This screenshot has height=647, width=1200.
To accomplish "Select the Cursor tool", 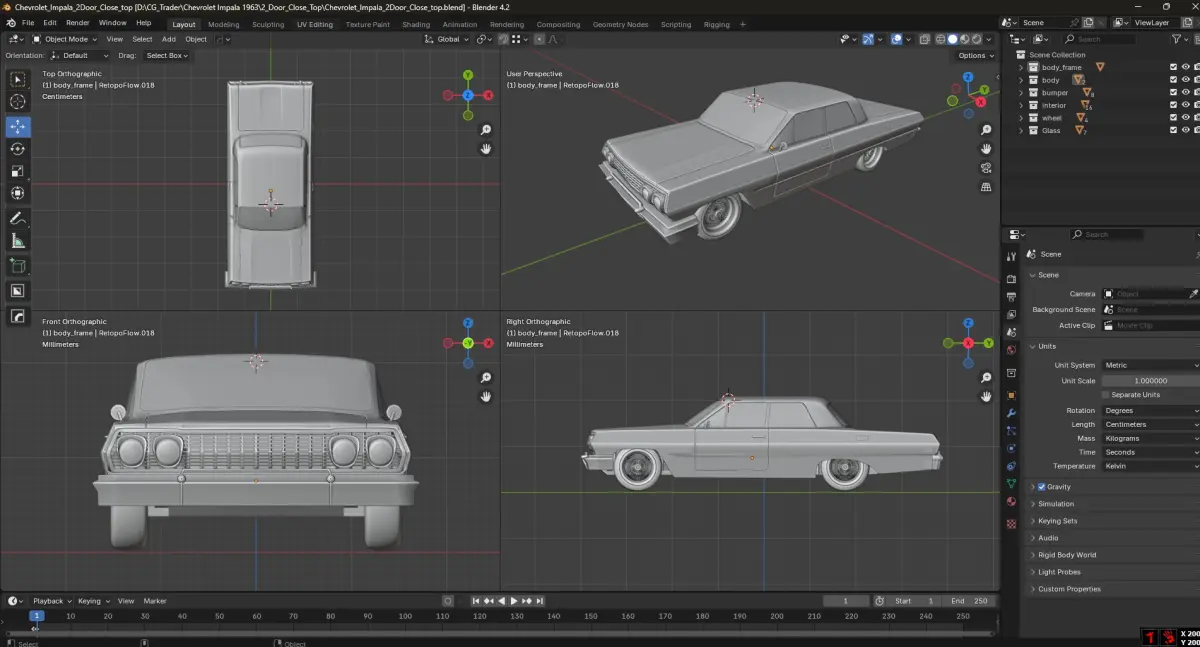I will [18, 102].
